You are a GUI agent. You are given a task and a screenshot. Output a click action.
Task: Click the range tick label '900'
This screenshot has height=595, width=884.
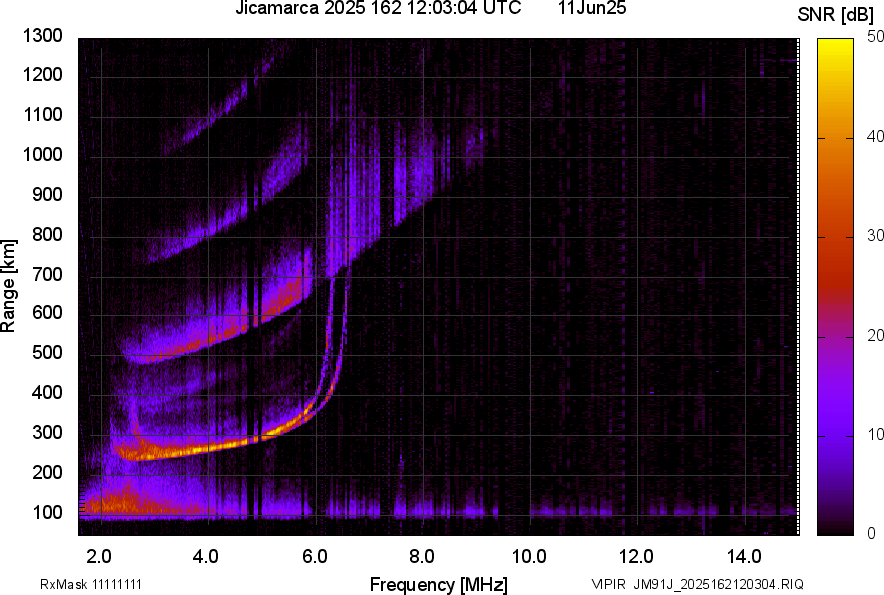pyautogui.click(x=47, y=195)
